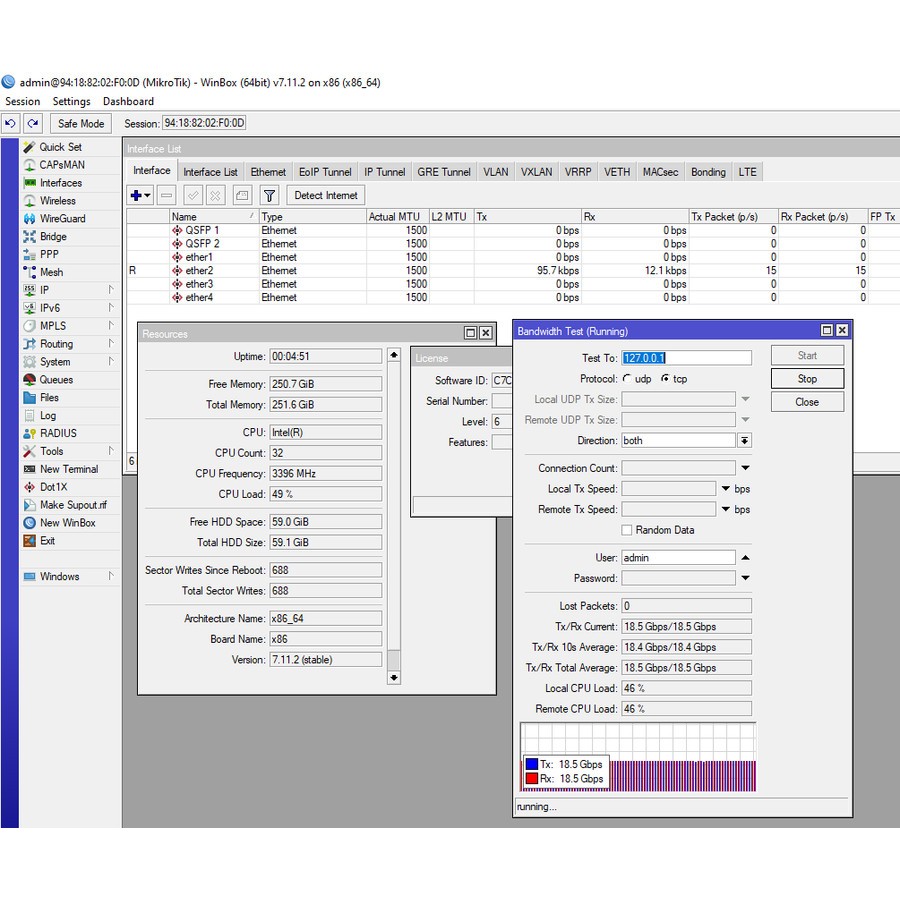Select the tcp protocol radio button
The height and width of the screenshot is (900, 900).
665,379
